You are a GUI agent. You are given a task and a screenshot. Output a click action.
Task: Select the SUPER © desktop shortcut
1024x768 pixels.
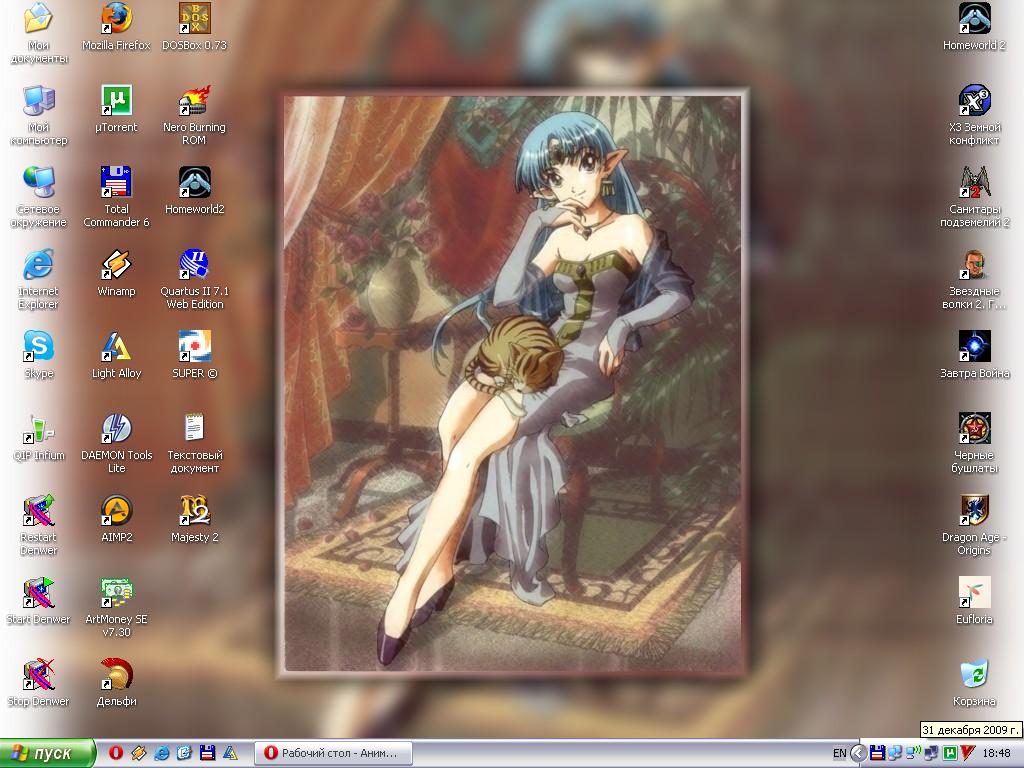tap(195, 355)
